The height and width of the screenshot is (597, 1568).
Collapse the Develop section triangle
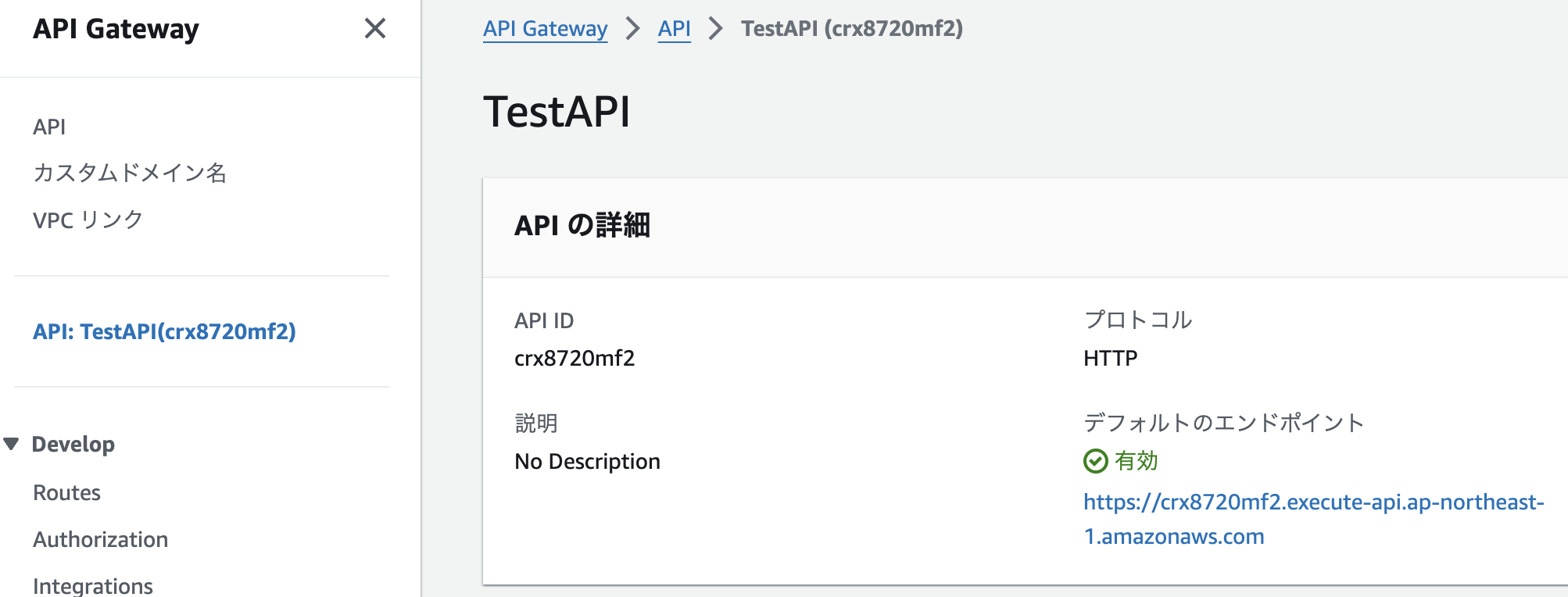pos(11,444)
